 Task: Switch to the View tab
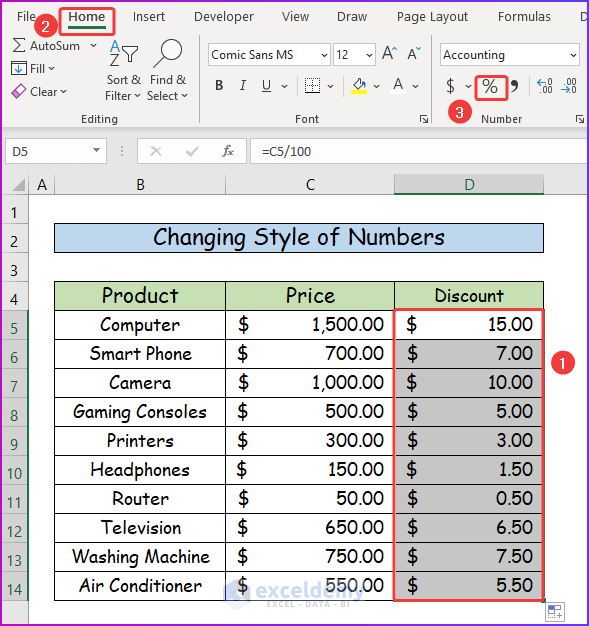pos(295,17)
